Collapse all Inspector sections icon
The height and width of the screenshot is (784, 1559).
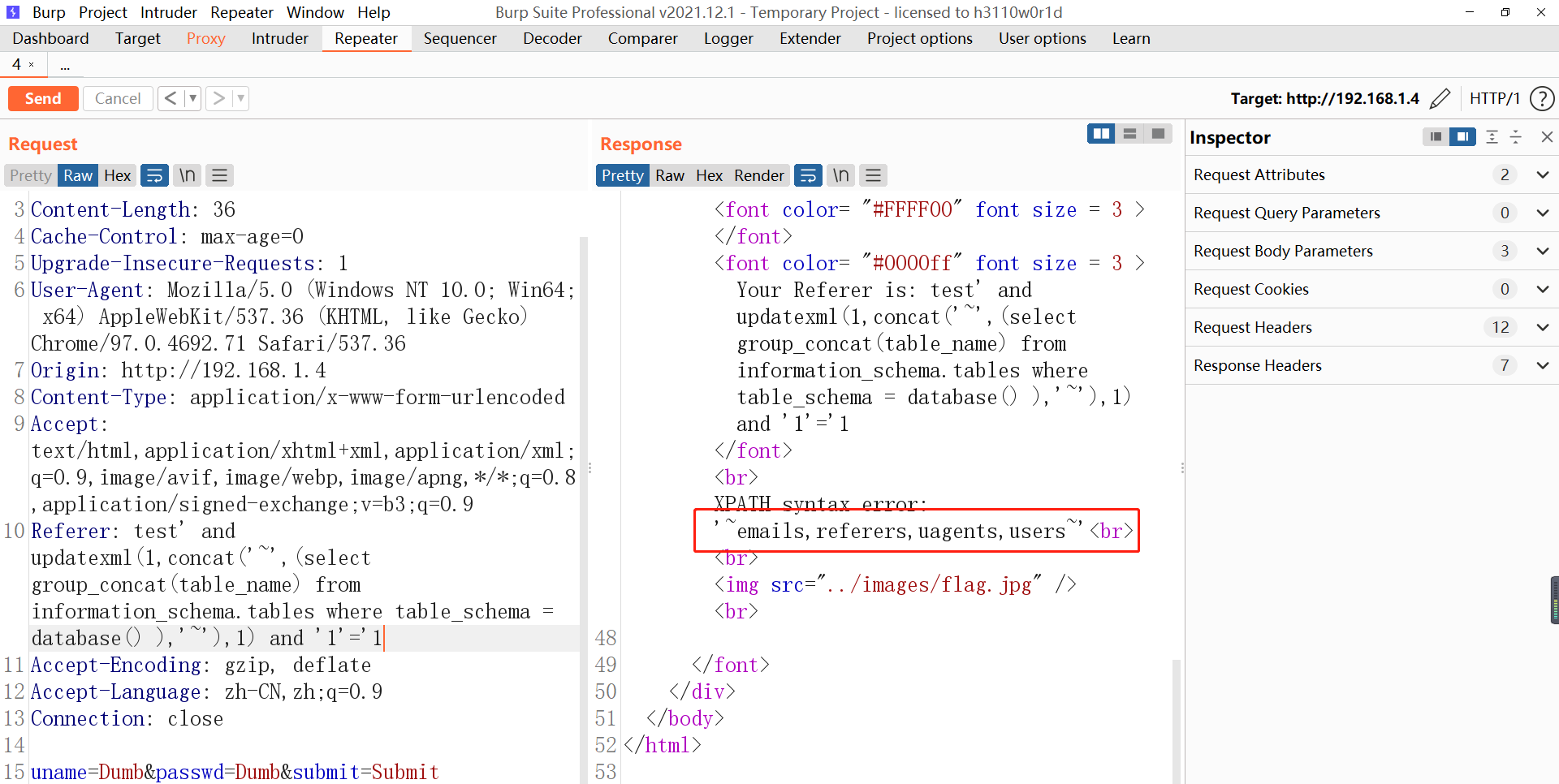1516,137
